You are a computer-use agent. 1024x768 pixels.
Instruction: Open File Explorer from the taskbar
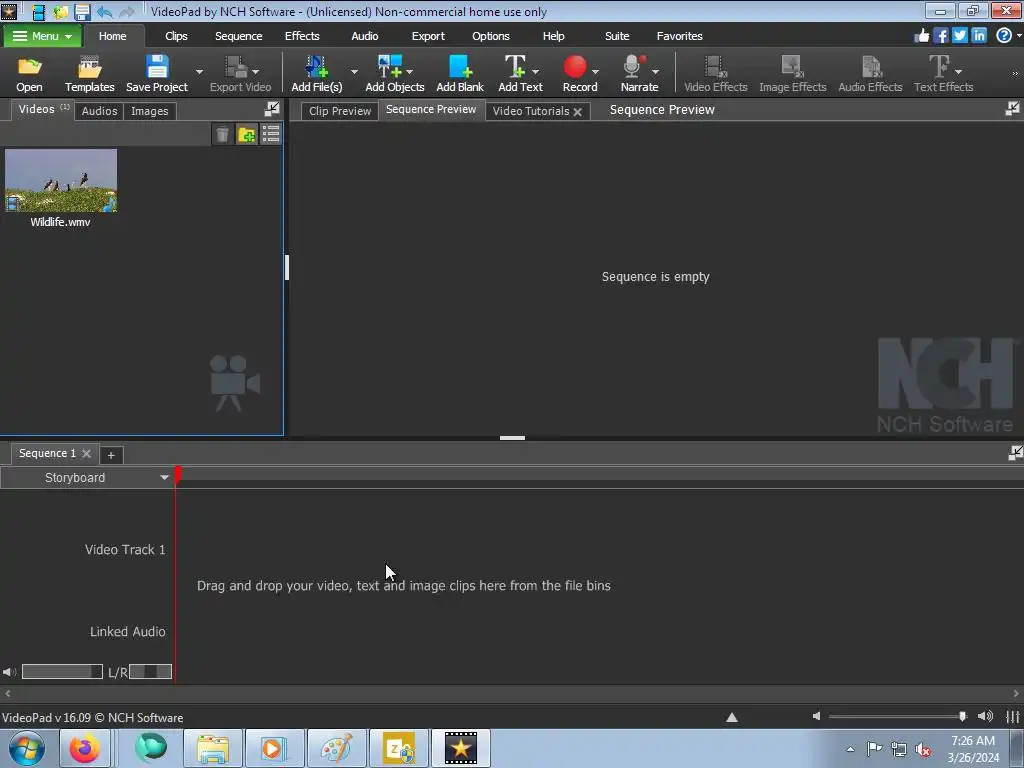213,748
